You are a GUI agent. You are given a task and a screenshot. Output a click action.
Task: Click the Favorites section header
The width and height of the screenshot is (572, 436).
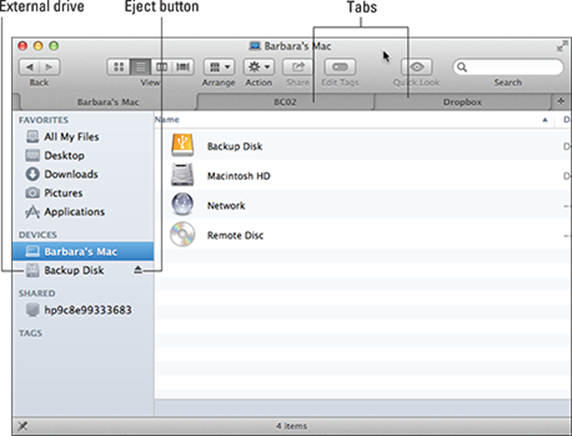coord(43,120)
